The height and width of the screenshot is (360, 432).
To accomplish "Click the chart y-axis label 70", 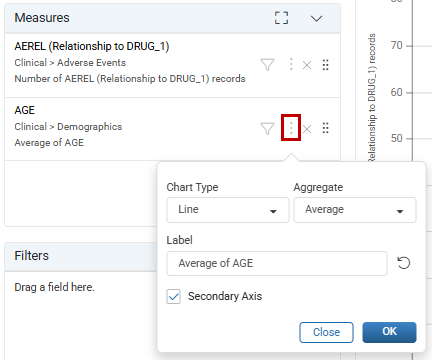I will (x=397, y=45).
